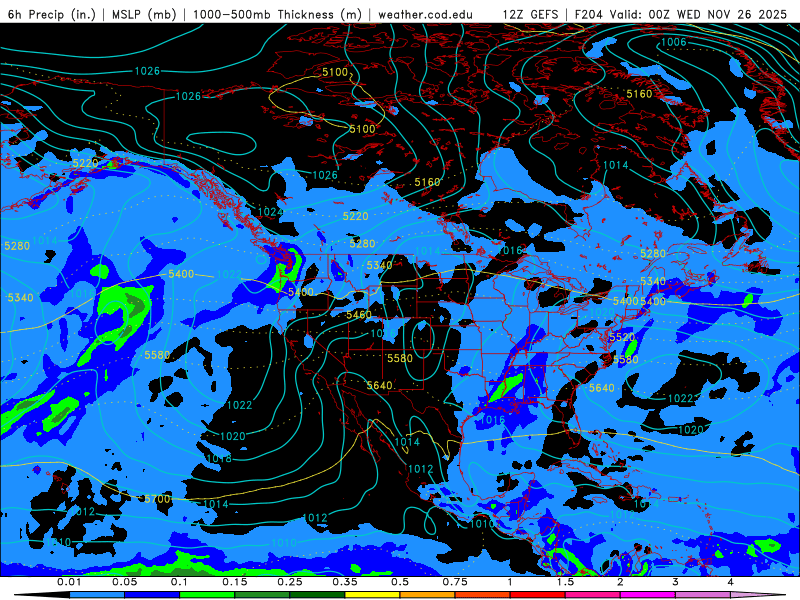Screen dimensions: 800x600
Task: Click the 'Valid: 00Z WED NOV 26 2025' timestamp
Action: (x=699, y=14)
